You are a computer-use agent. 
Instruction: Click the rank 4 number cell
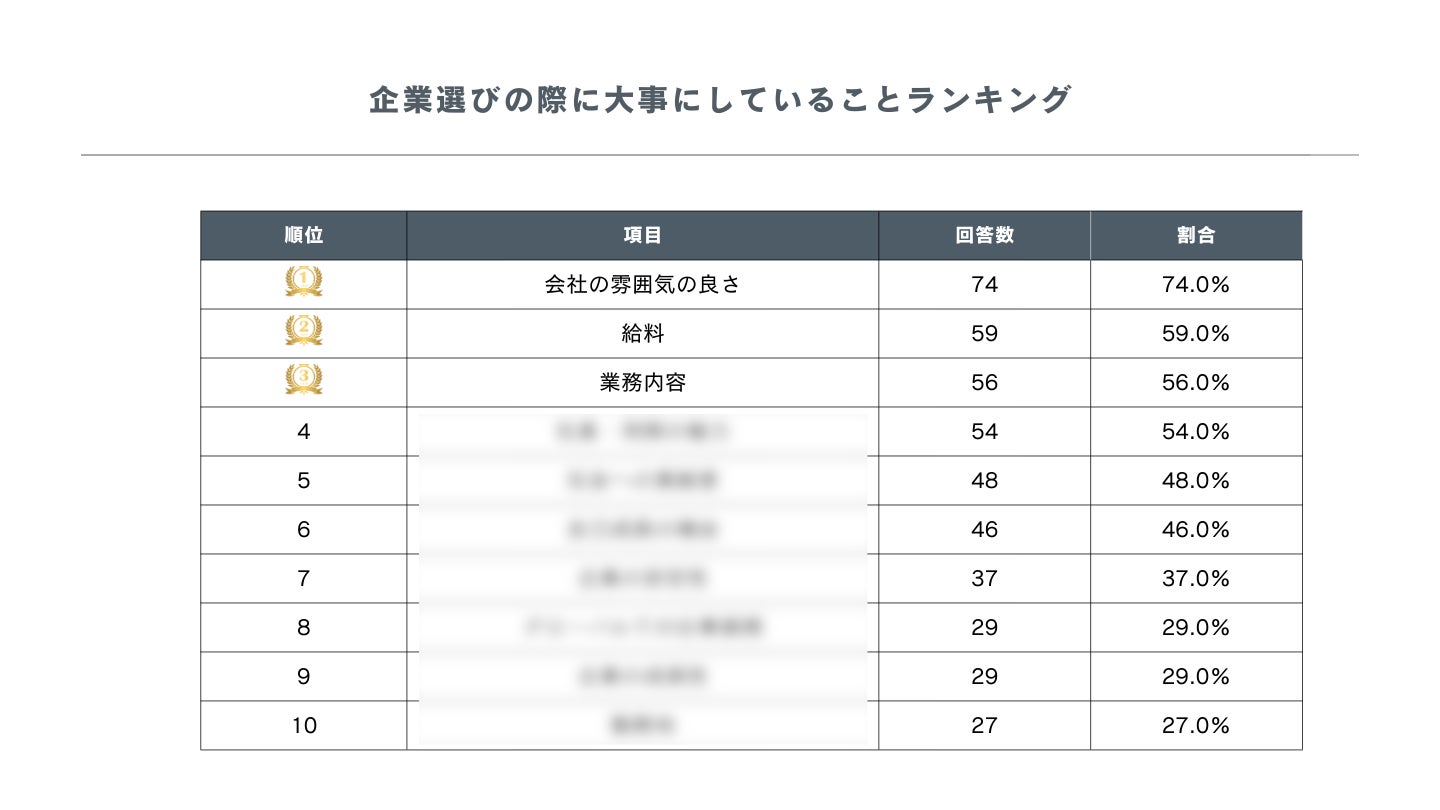click(x=304, y=431)
